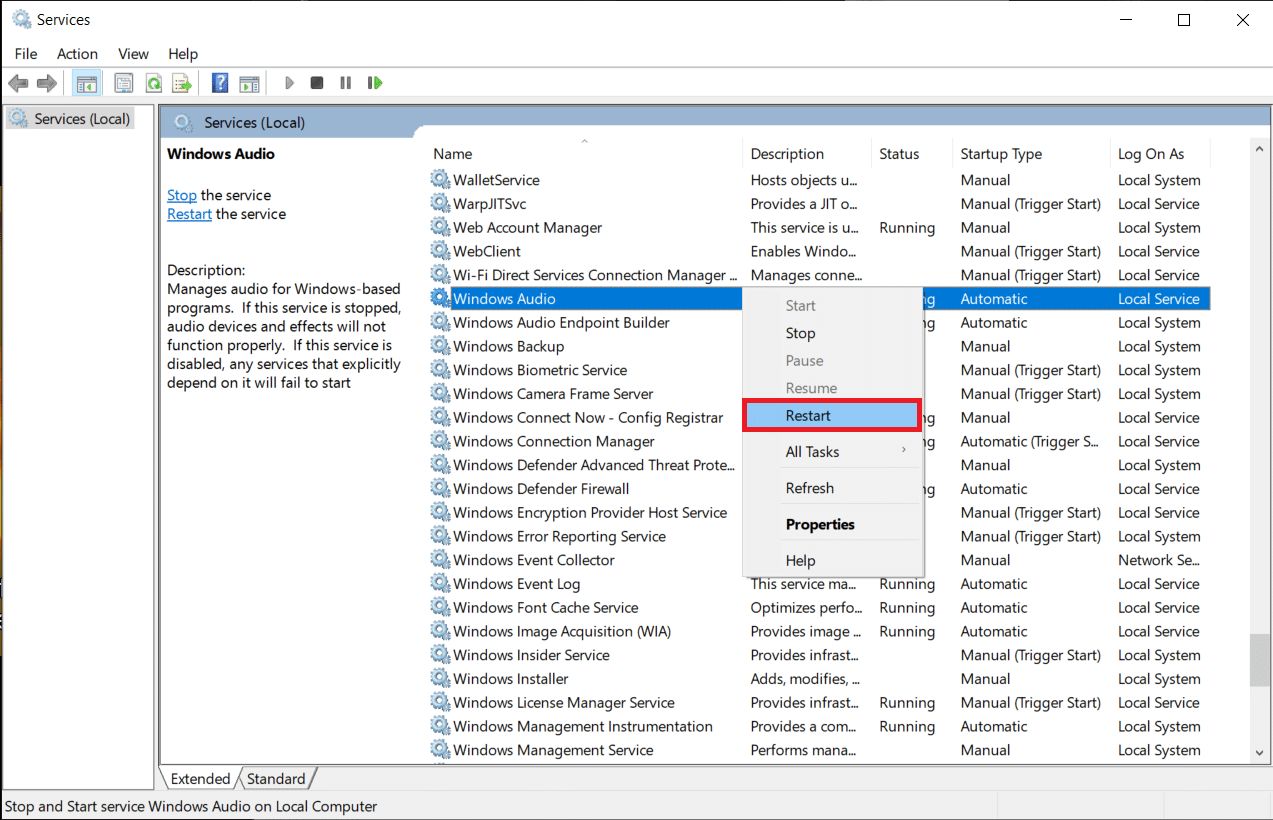Click the Show/Hide Console Tree toolbar icon
This screenshot has width=1273, height=820.
(87, 83)
